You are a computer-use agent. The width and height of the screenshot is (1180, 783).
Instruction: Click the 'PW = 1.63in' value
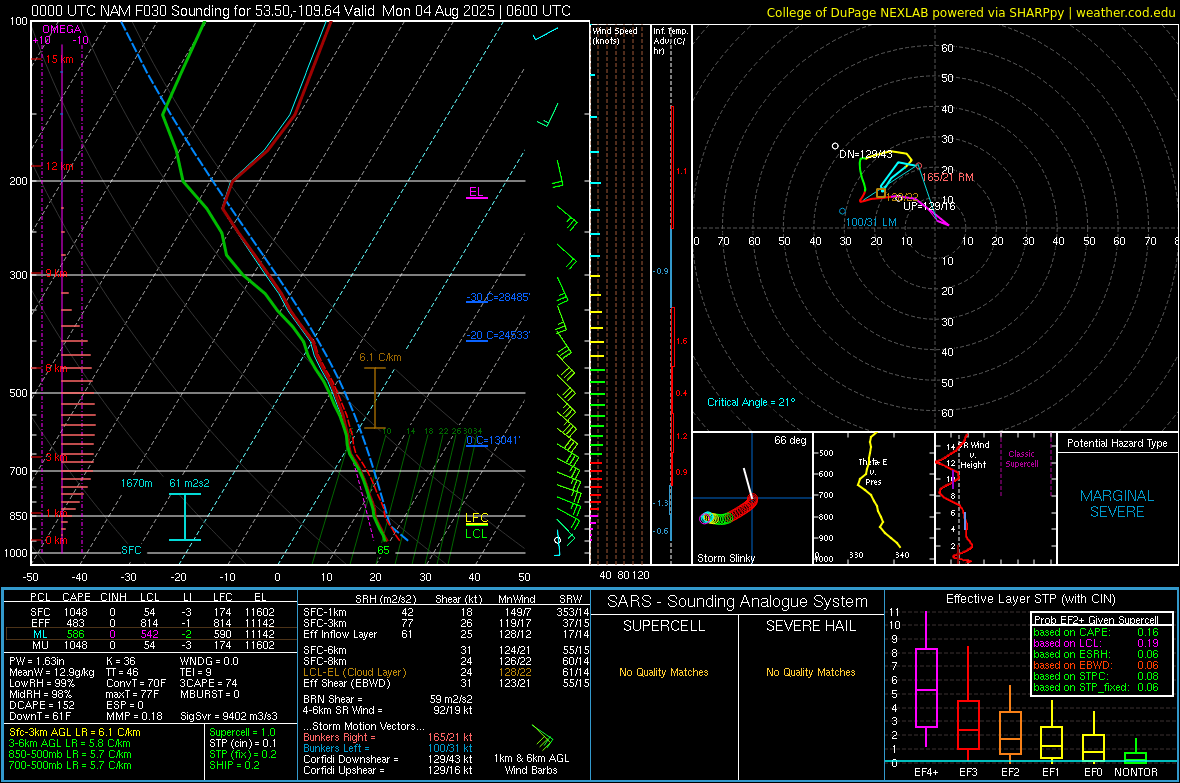coord(37,661)
